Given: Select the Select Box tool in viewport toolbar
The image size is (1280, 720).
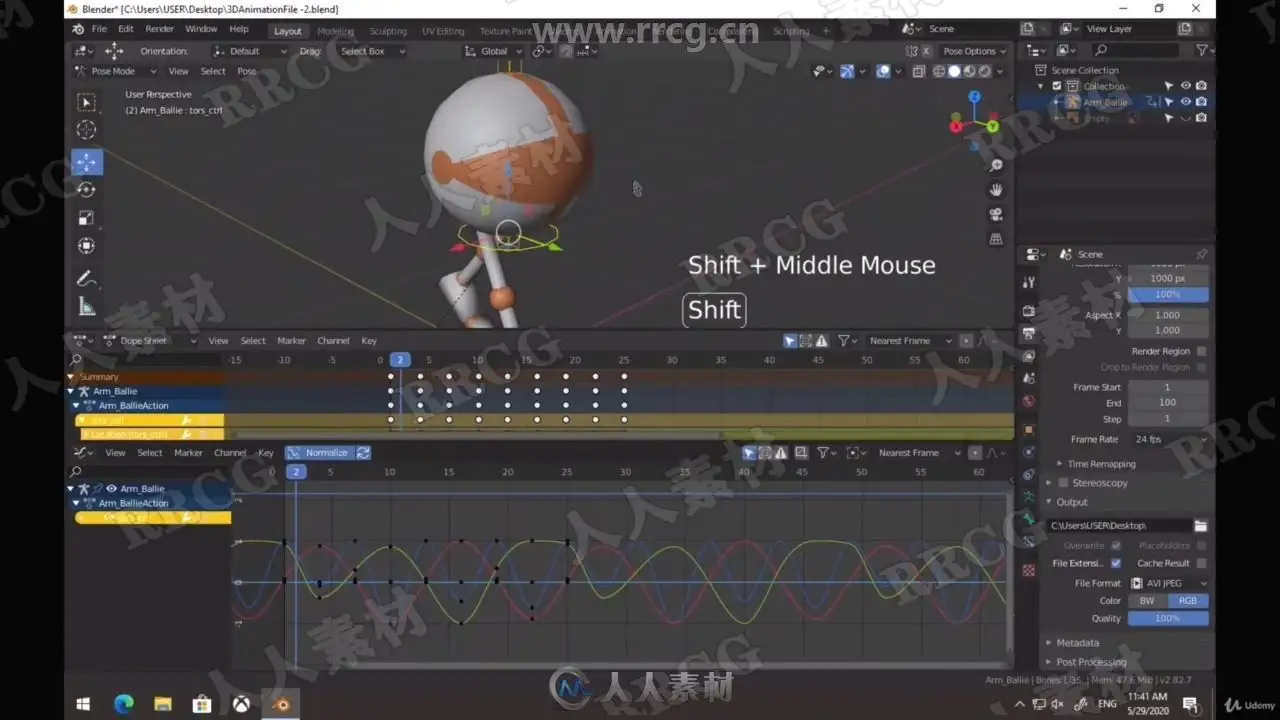Looking at the screenshot, I should tap(86, 102).
